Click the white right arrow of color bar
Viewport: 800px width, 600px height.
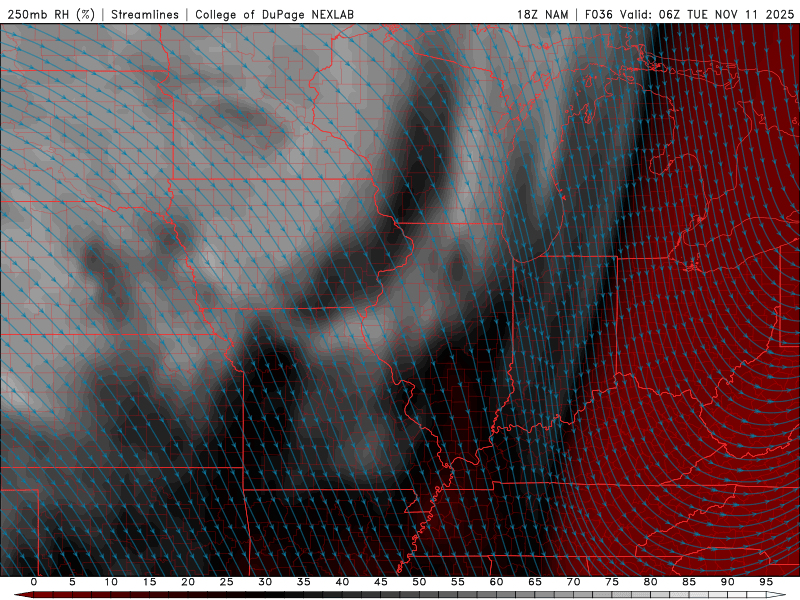[777, 595]
